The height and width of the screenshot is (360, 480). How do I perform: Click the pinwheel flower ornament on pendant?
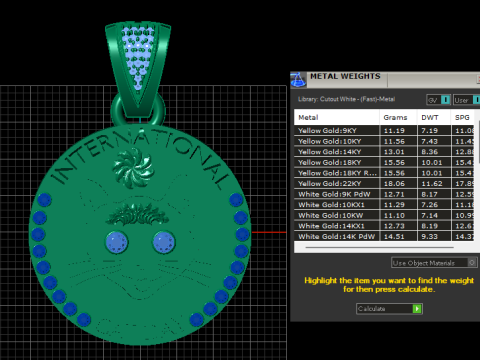click(133, 168)
